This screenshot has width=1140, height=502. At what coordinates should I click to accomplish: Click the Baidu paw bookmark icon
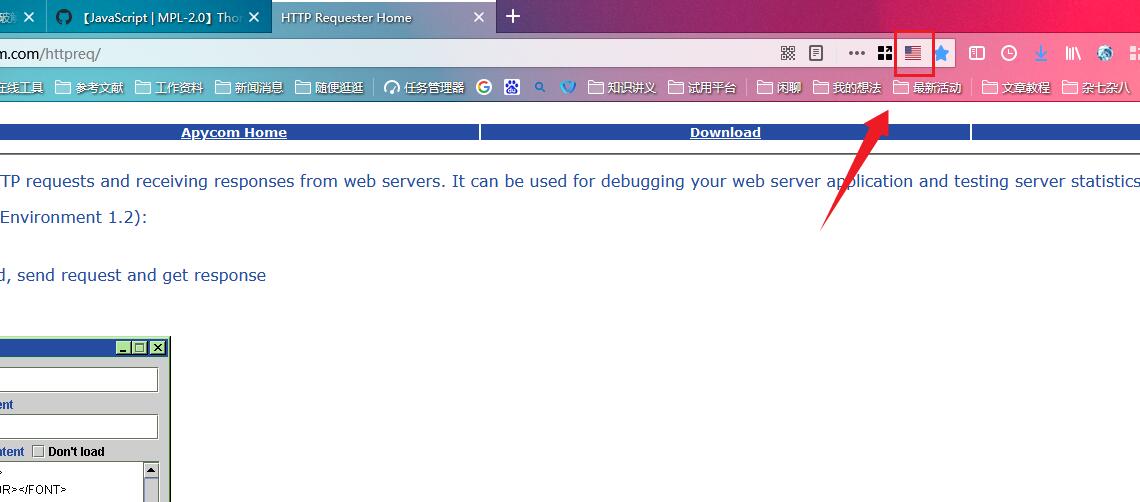tap(512, 87)
